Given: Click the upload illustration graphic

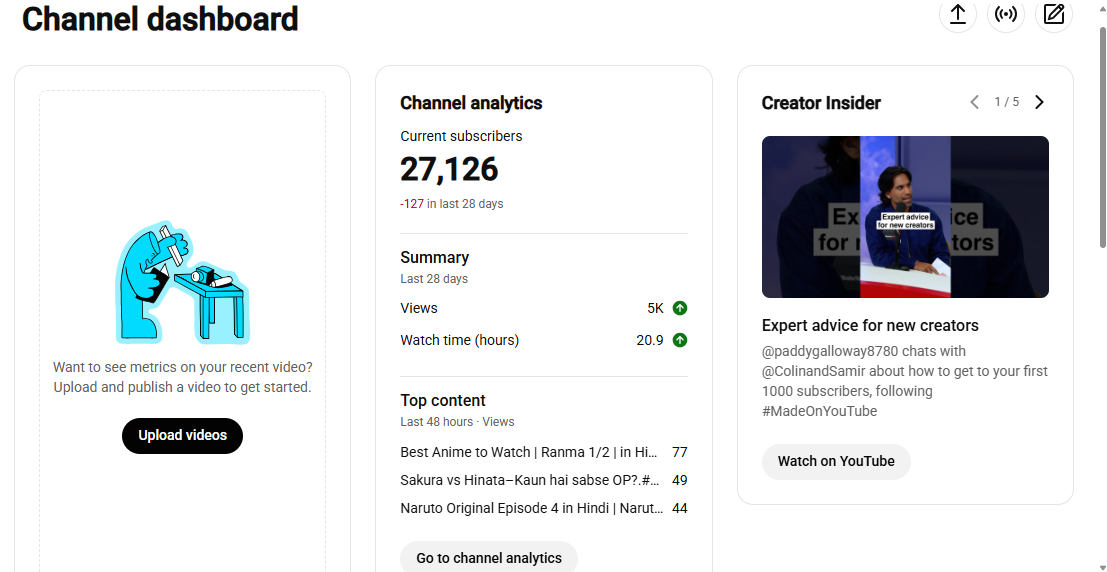Looking at the screenshot, I should coord(183,281).
